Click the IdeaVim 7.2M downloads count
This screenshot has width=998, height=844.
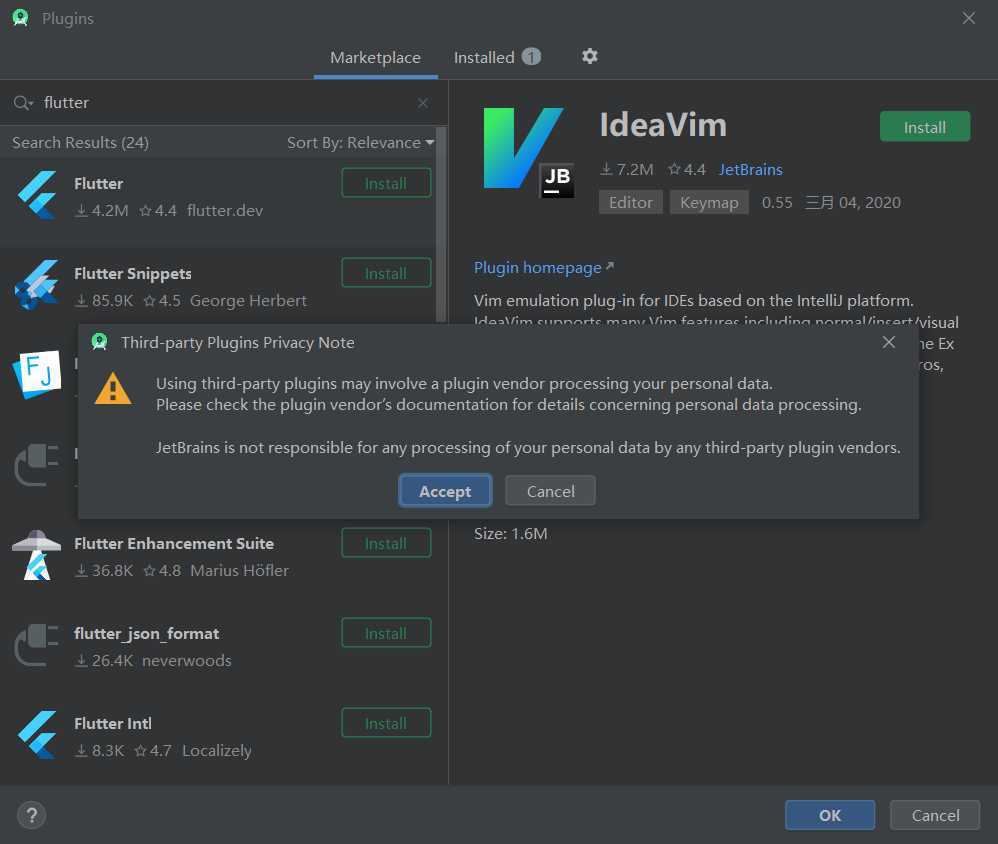pos(626,169)
